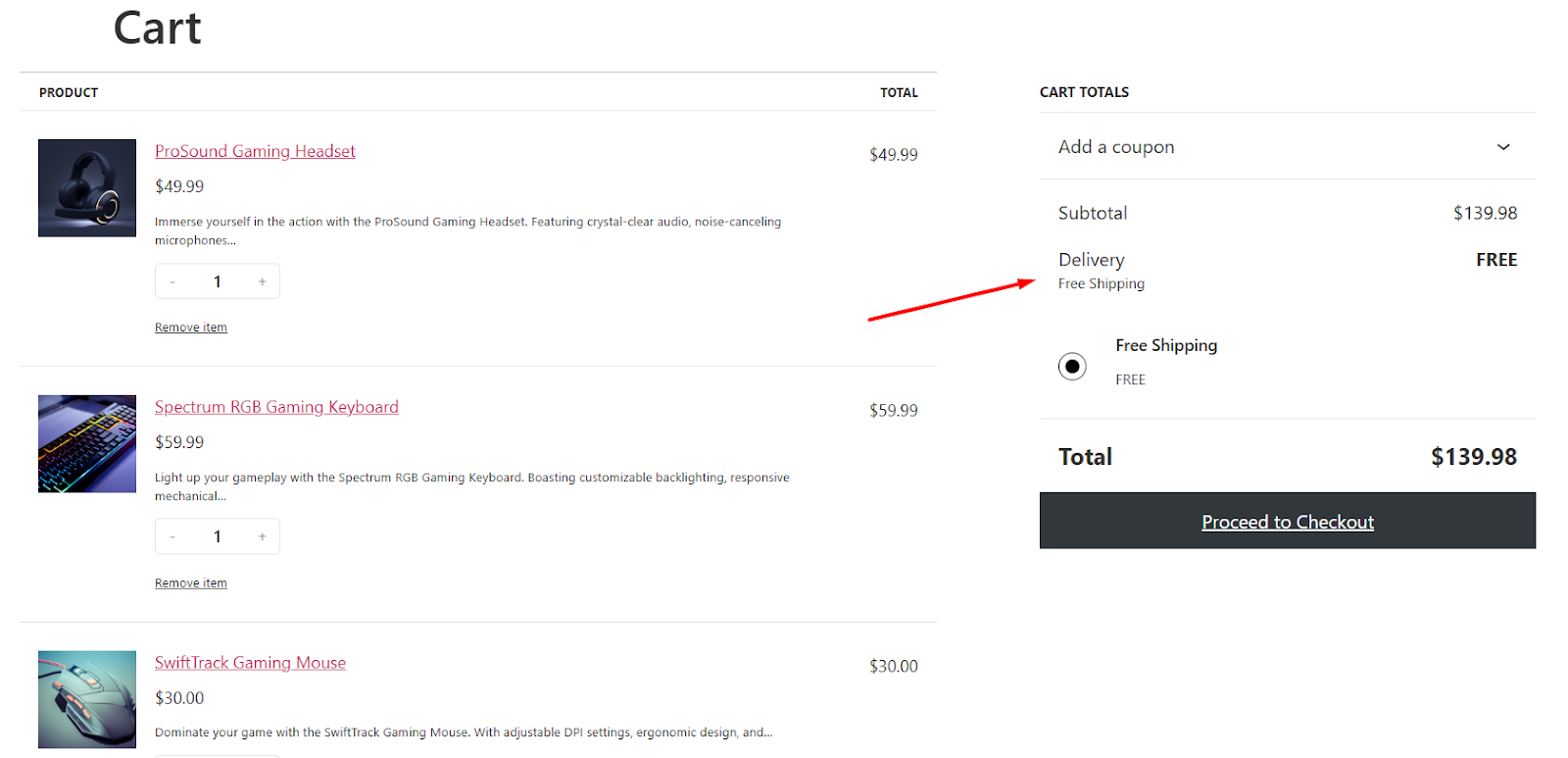The image size is (1568, 758).
Task: Open the SwiftTrack Gaming Mouse link
Action: [x=250, y=663]
